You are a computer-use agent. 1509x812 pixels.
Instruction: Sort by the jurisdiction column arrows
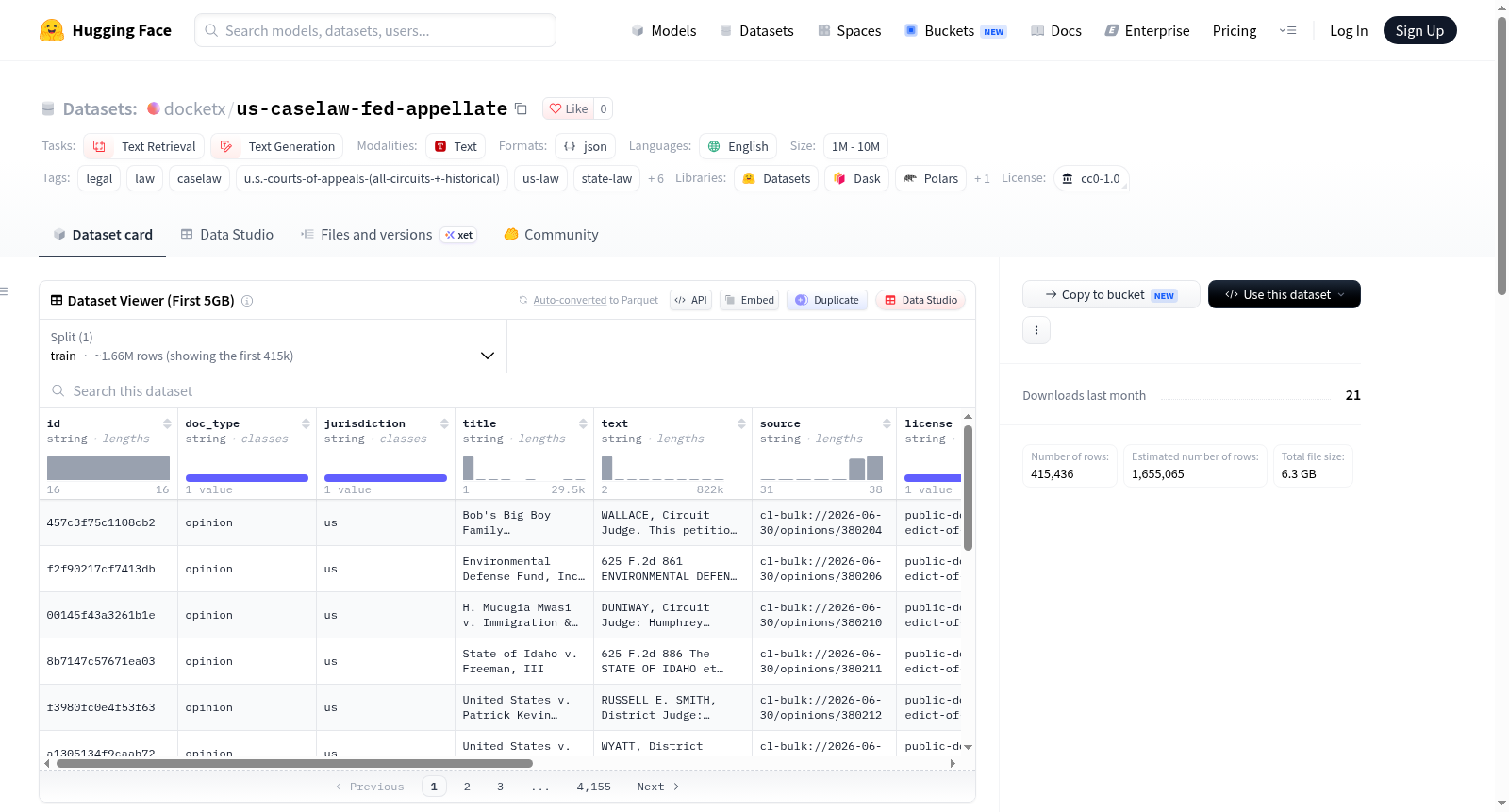click(444, 423)
